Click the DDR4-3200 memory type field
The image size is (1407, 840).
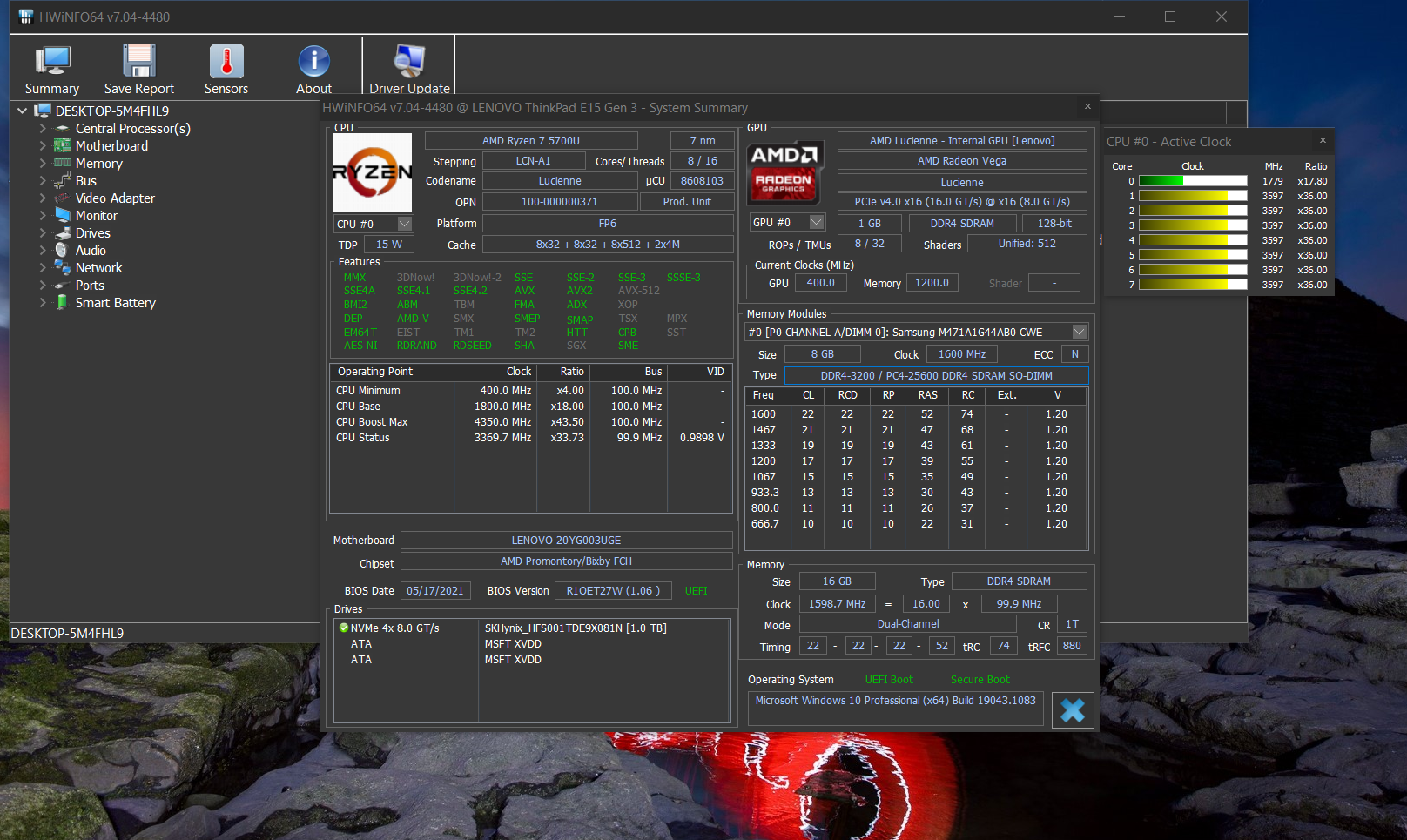coord(937,376)
